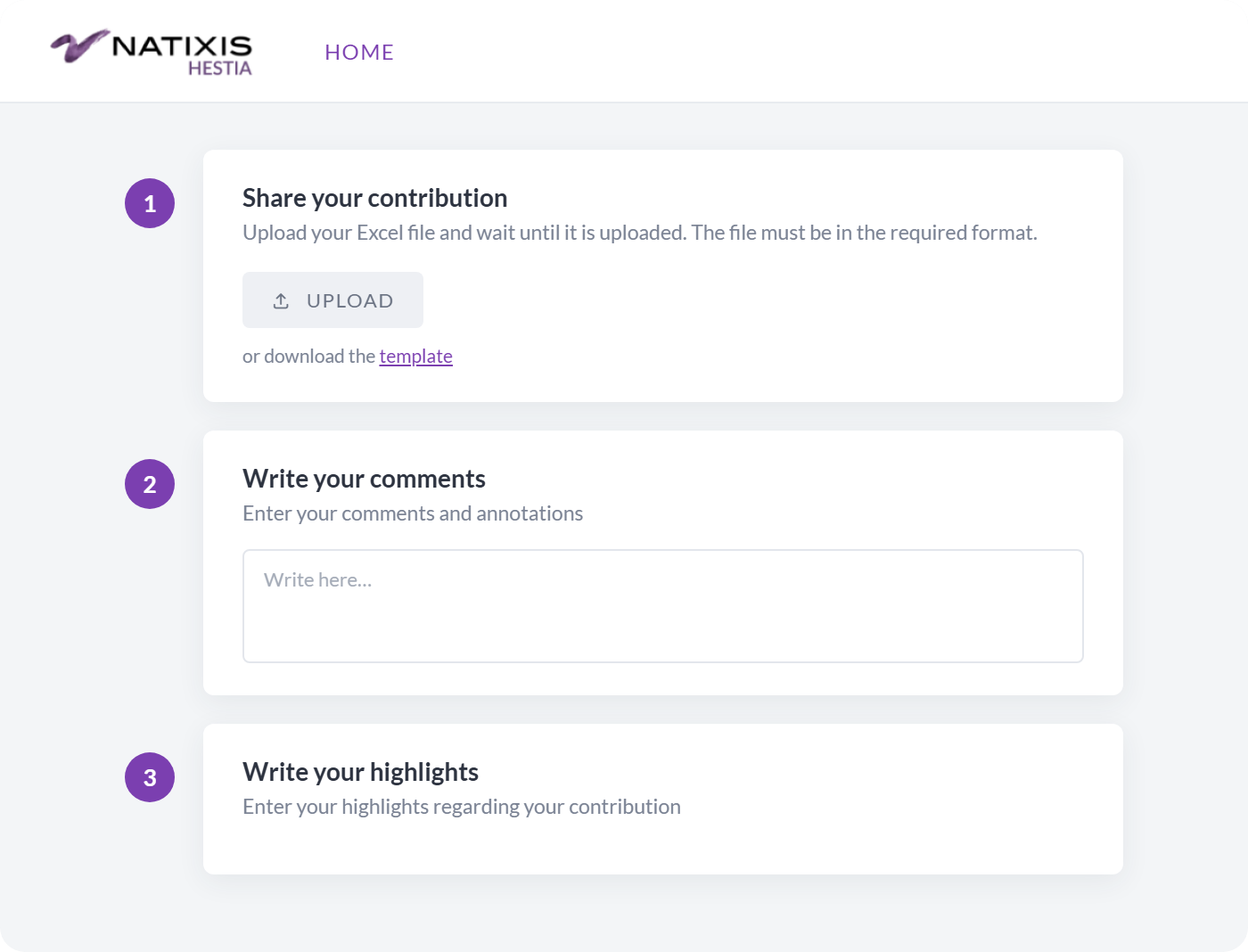Viewport: 1248px width, 952px height.
Task: Click the Excel file upload instruction text
Action: tap(640, 233)
